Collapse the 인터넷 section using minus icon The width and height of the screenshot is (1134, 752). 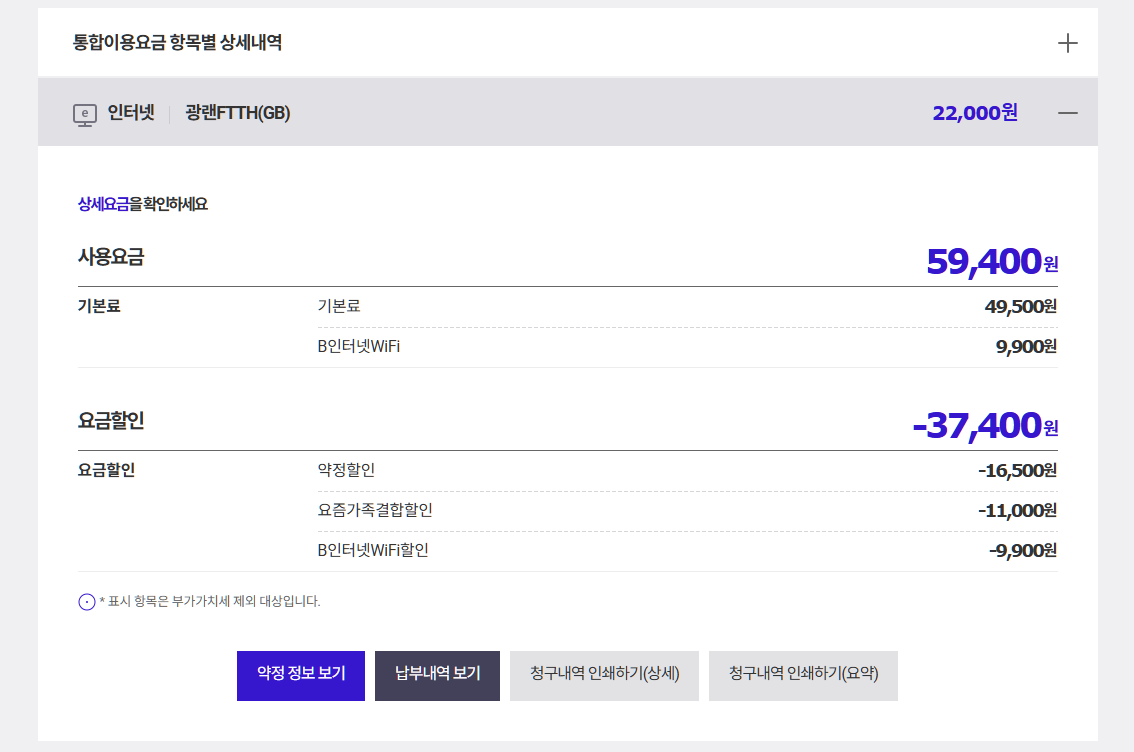click(1067, 113)
